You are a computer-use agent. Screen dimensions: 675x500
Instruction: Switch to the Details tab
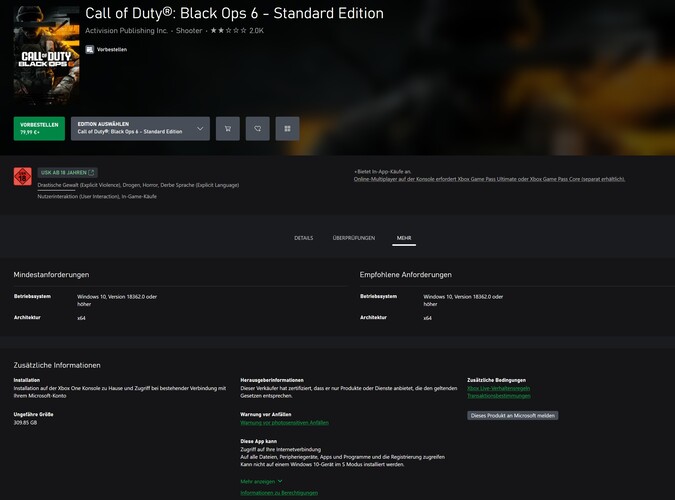(303, 238)
